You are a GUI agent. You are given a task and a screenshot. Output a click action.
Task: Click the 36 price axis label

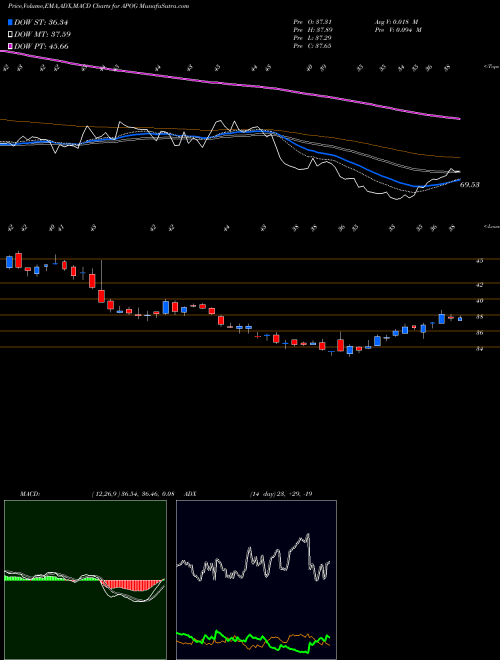point(479,333)
